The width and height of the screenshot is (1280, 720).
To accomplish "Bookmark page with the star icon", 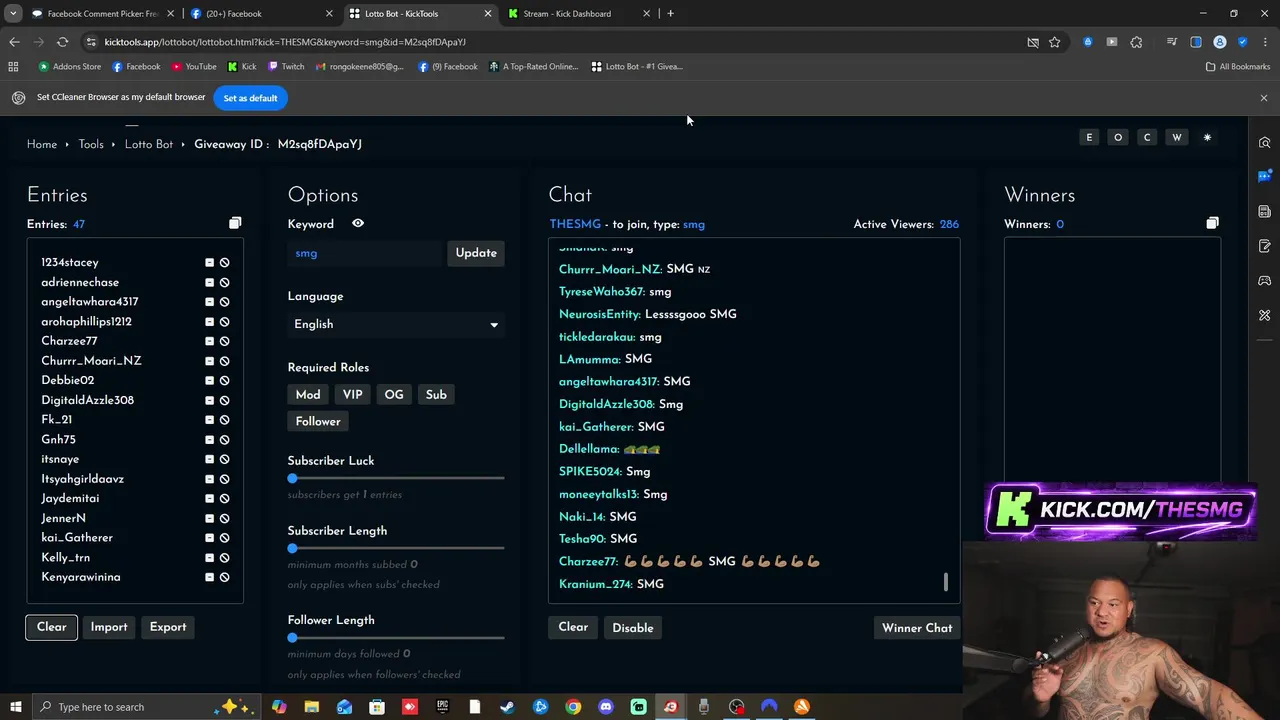I will tap(1054, 42).
